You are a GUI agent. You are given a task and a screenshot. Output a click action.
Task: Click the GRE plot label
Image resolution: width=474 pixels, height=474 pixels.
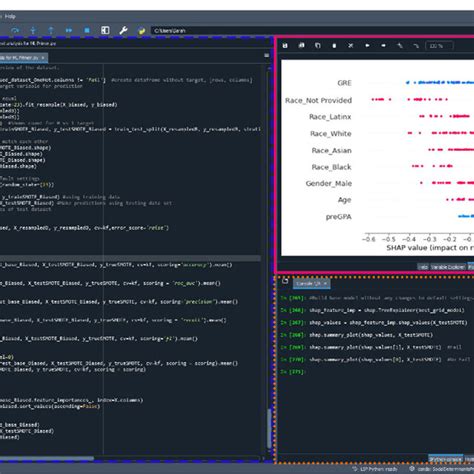(x=344, y=83)
